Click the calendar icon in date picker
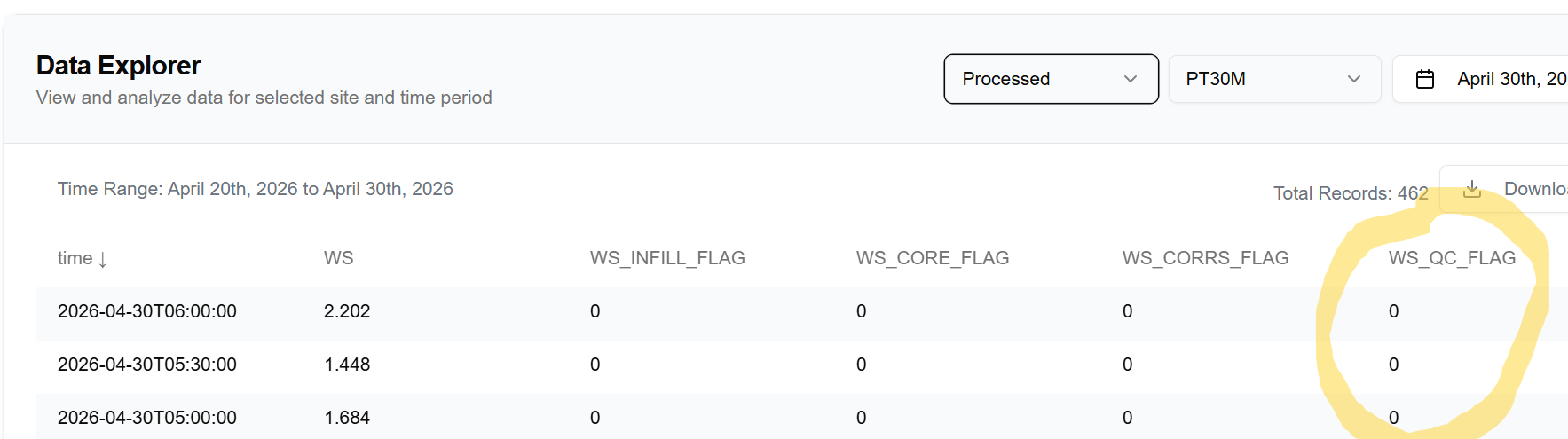Screen dimensions: 1568x439 click(x=1425, y=79)
